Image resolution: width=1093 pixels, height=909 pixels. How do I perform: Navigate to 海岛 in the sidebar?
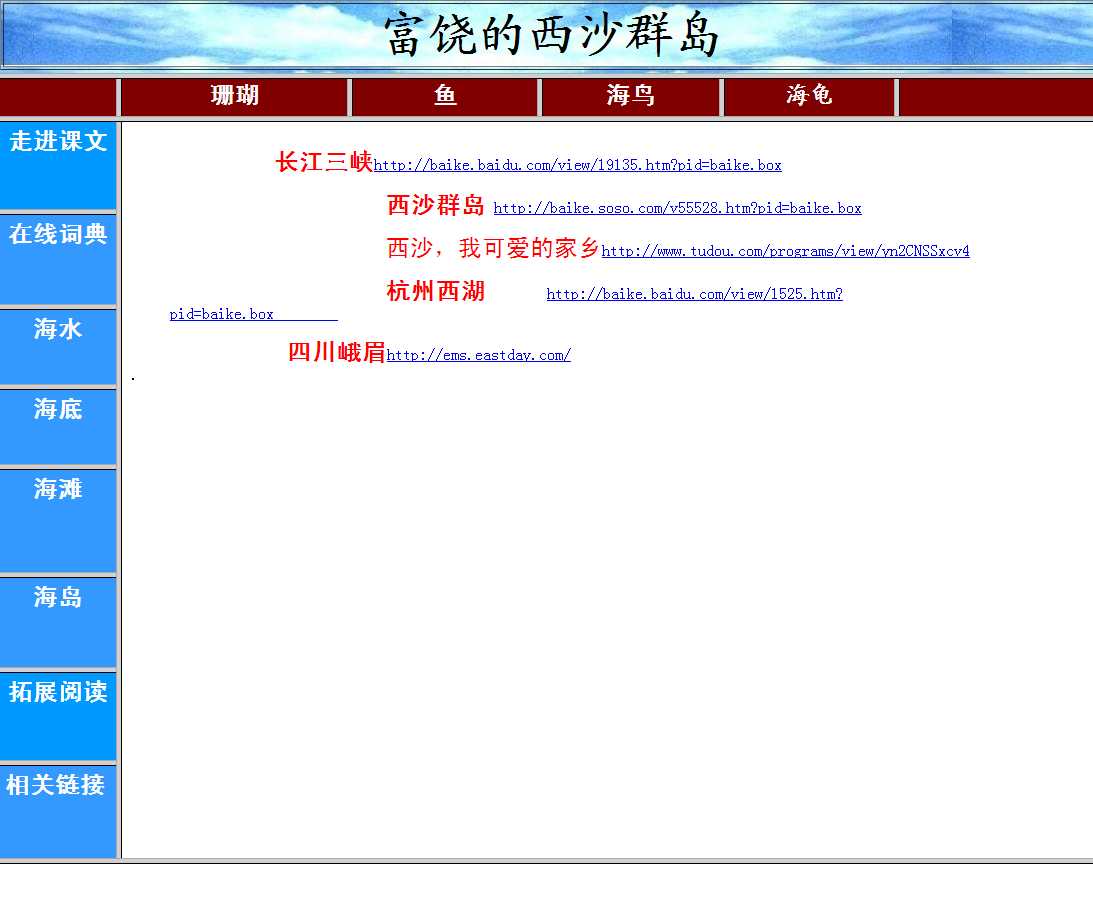click(x=58, y=597)
